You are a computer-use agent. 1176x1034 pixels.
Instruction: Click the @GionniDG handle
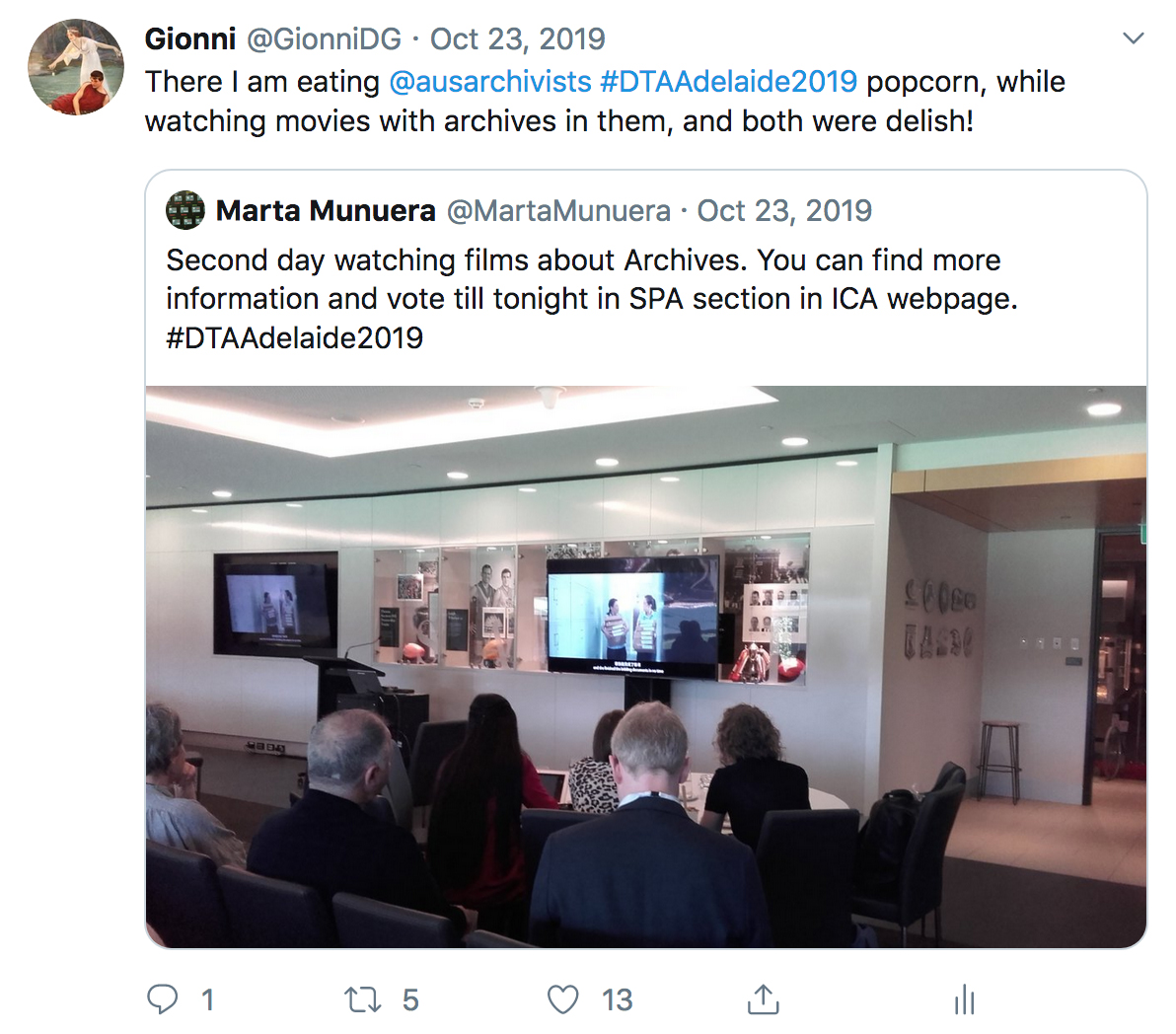coord(324,39)
